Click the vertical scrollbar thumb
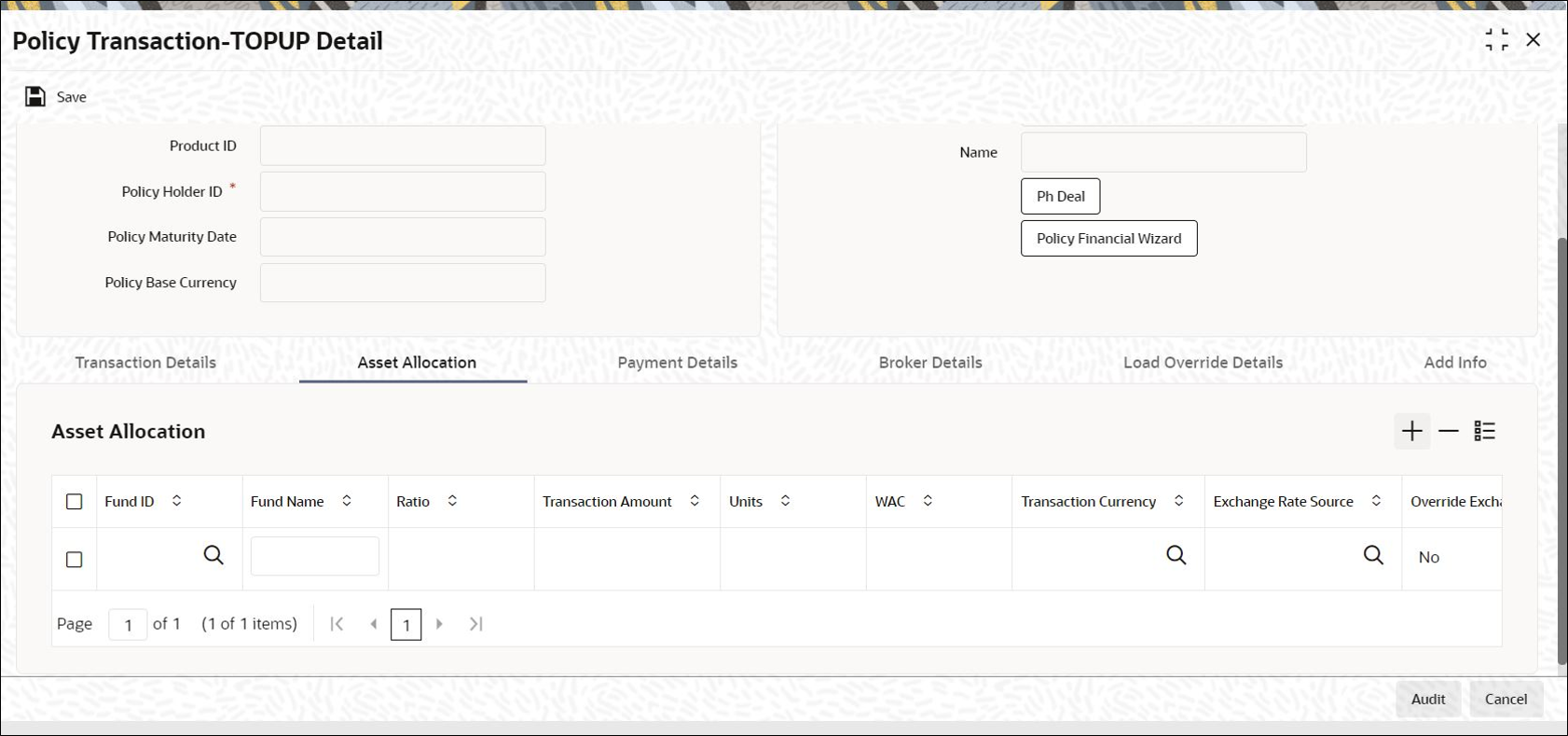The image size is (1568, 736). click(1562, 451)
